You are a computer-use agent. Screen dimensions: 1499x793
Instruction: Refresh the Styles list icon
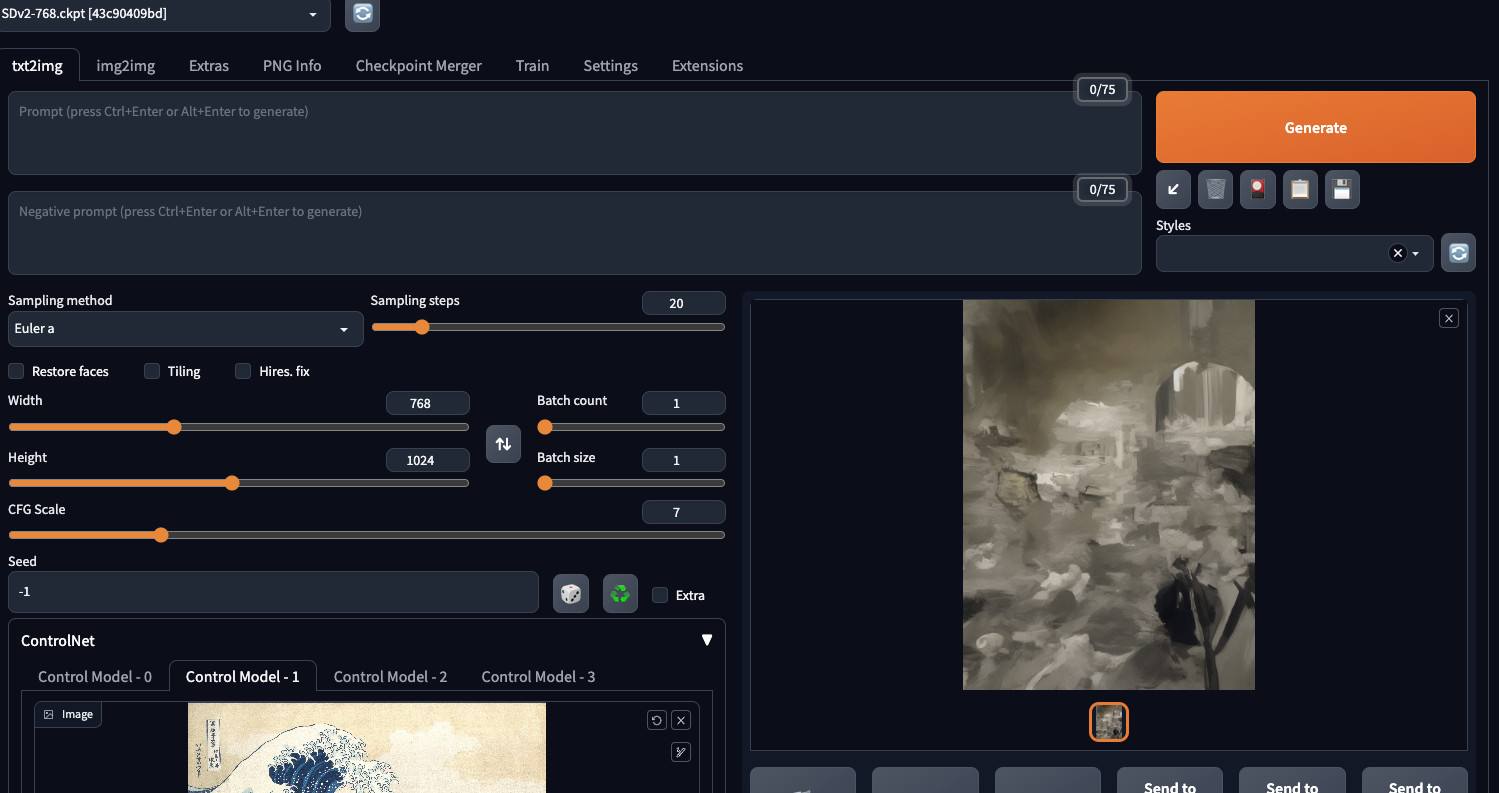tap(1458, 253)
